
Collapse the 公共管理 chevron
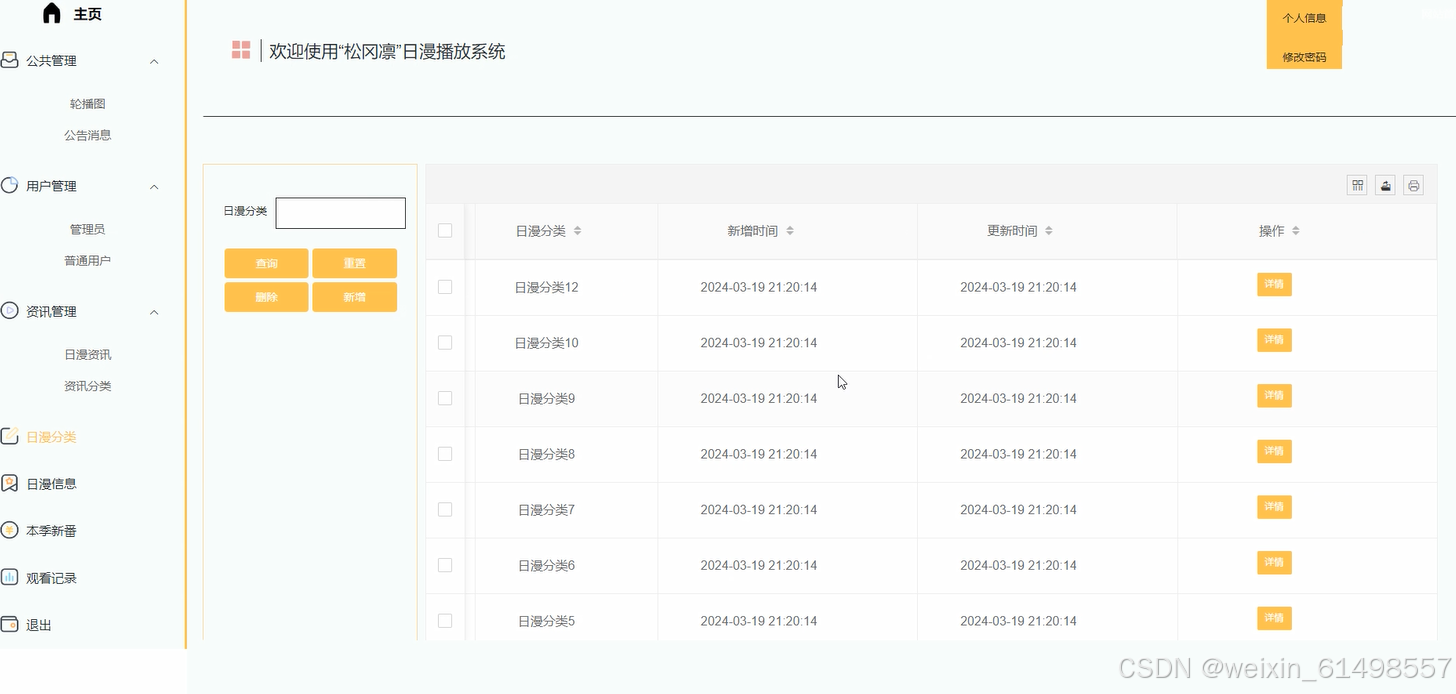[154, 61]
